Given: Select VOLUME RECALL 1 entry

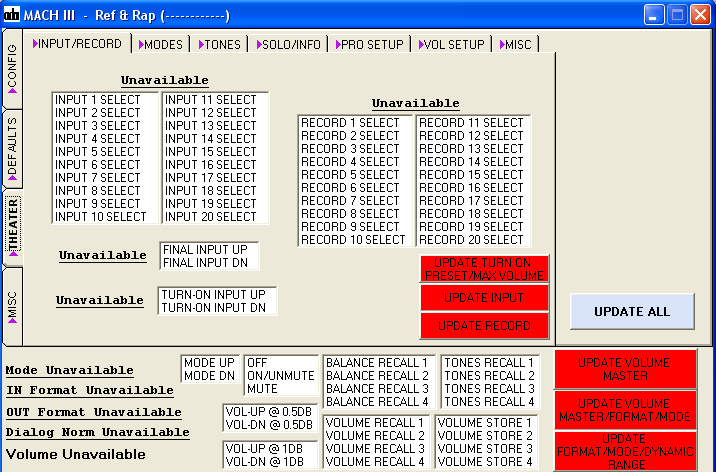Looking at the screenshot, I should [375, 422].
